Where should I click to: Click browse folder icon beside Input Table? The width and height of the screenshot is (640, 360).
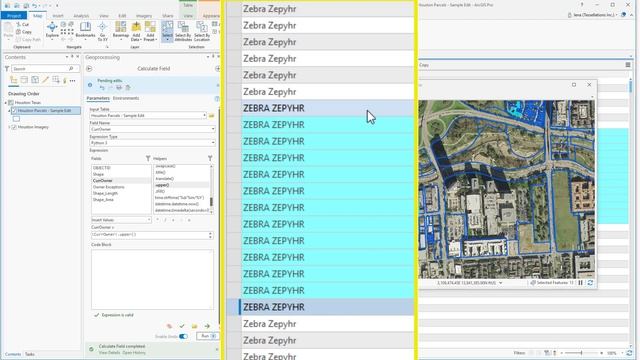coord(211,116)
